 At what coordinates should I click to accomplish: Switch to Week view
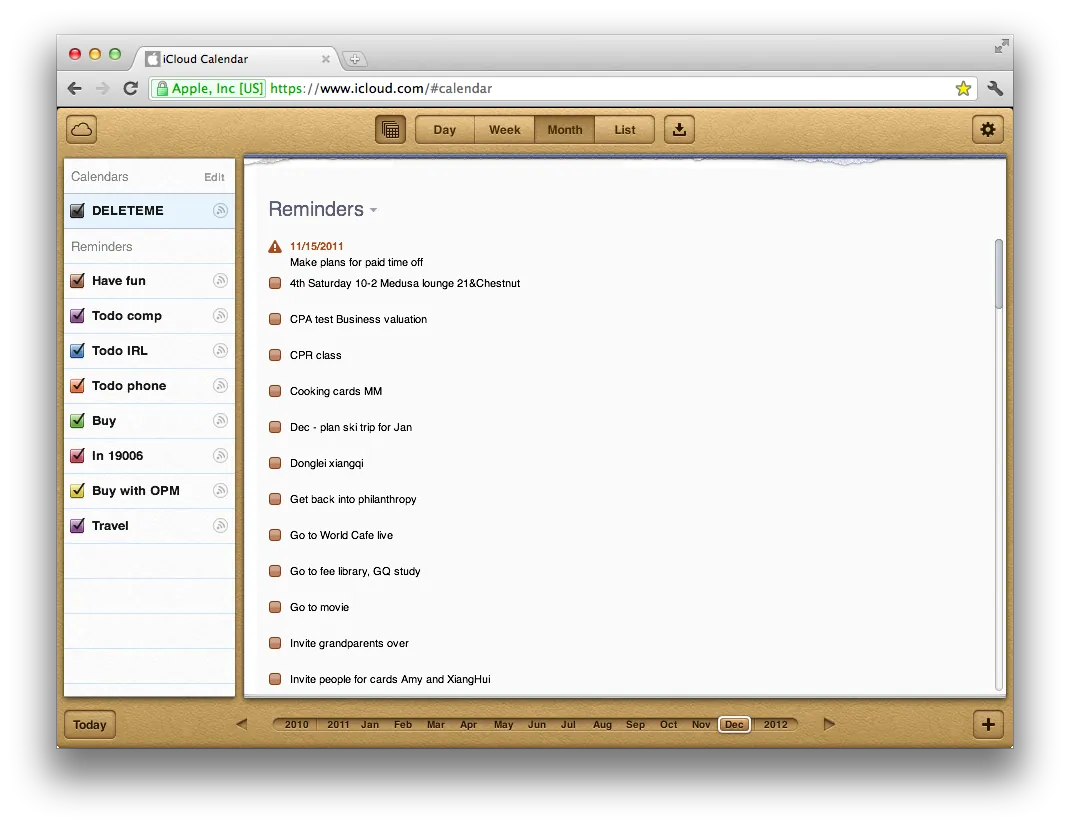(504, 130)
